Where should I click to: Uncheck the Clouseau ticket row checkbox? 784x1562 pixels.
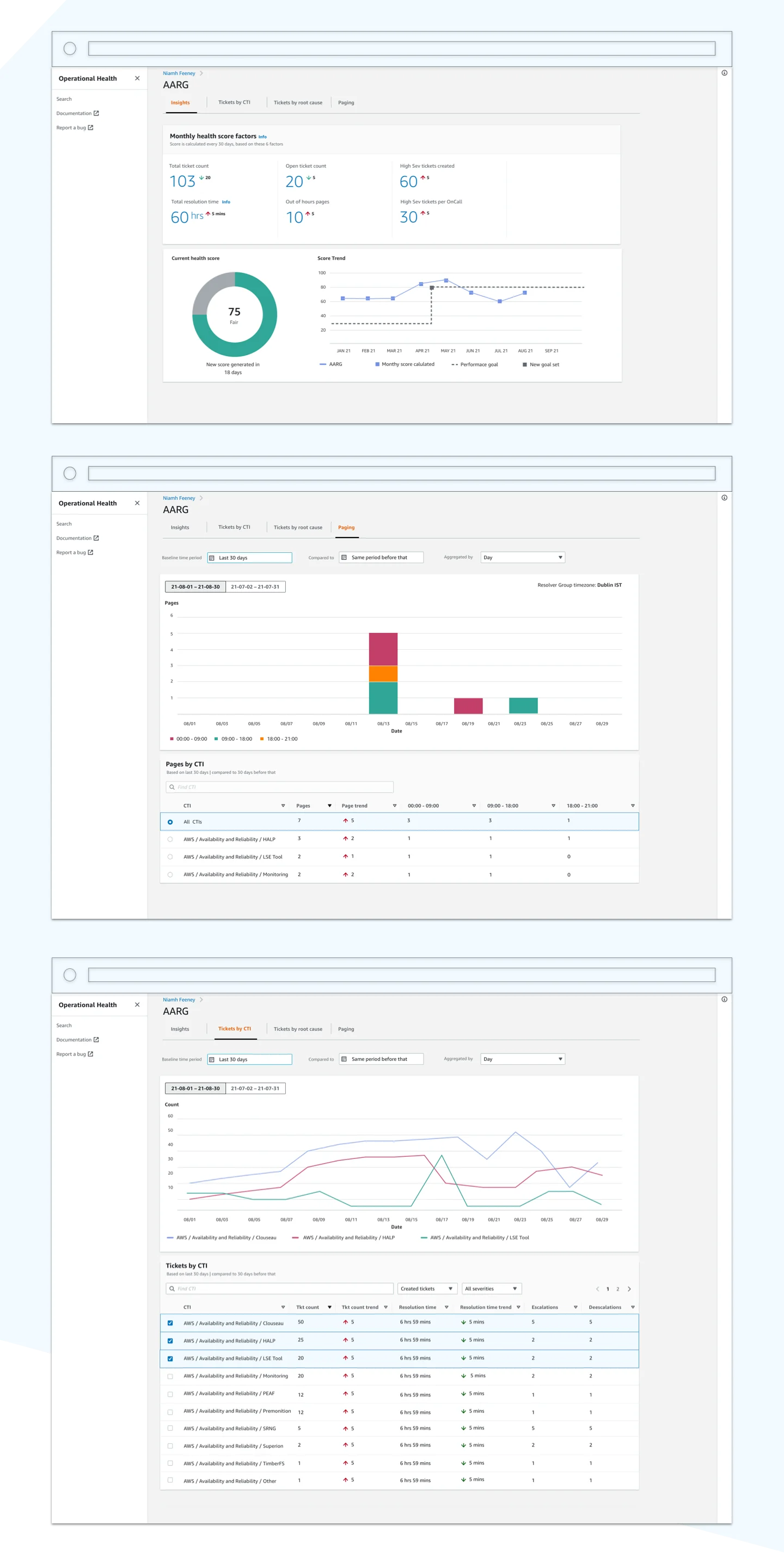tap(170, 1323)
